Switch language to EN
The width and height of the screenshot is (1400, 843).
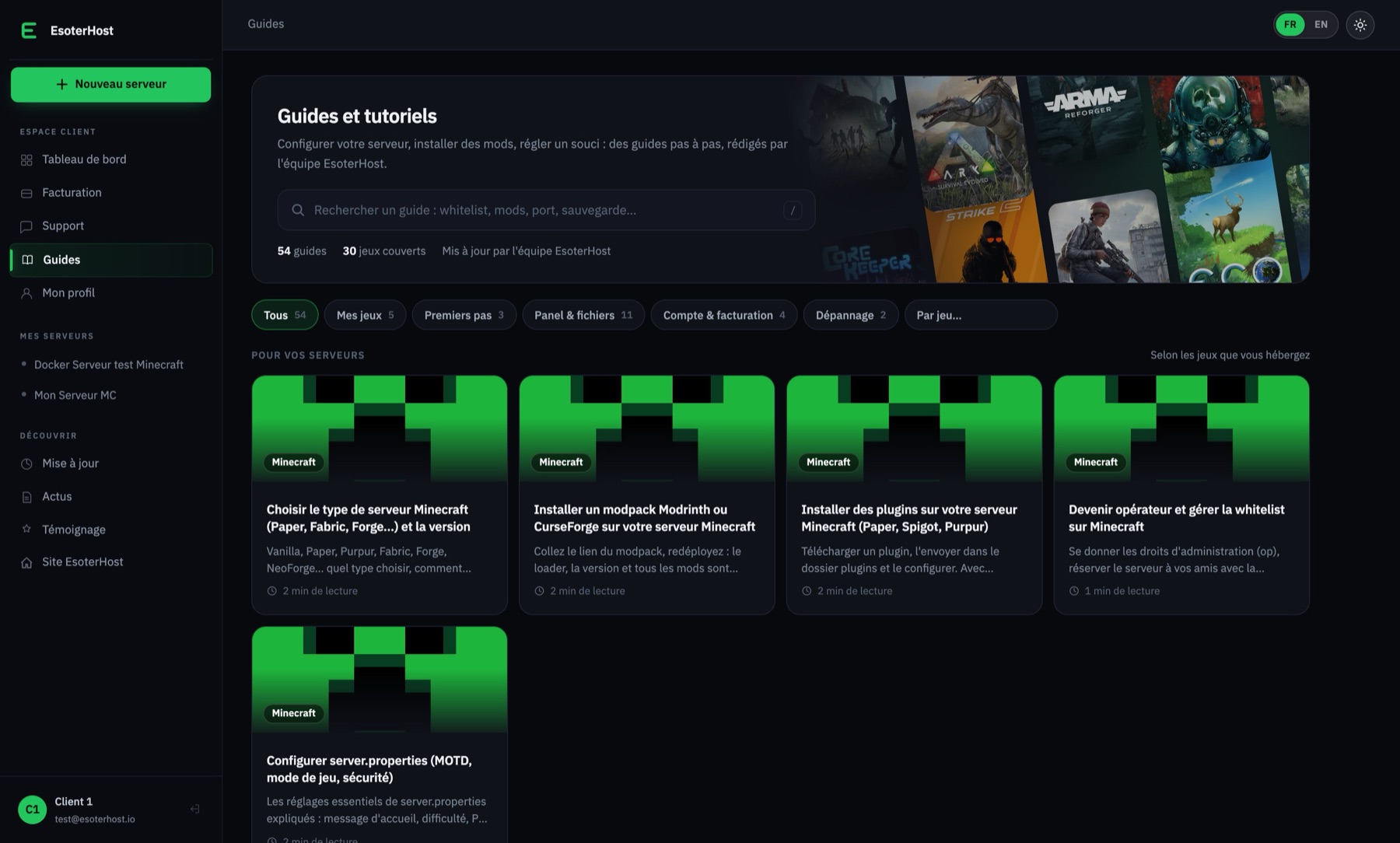(x=1321, y=24)
